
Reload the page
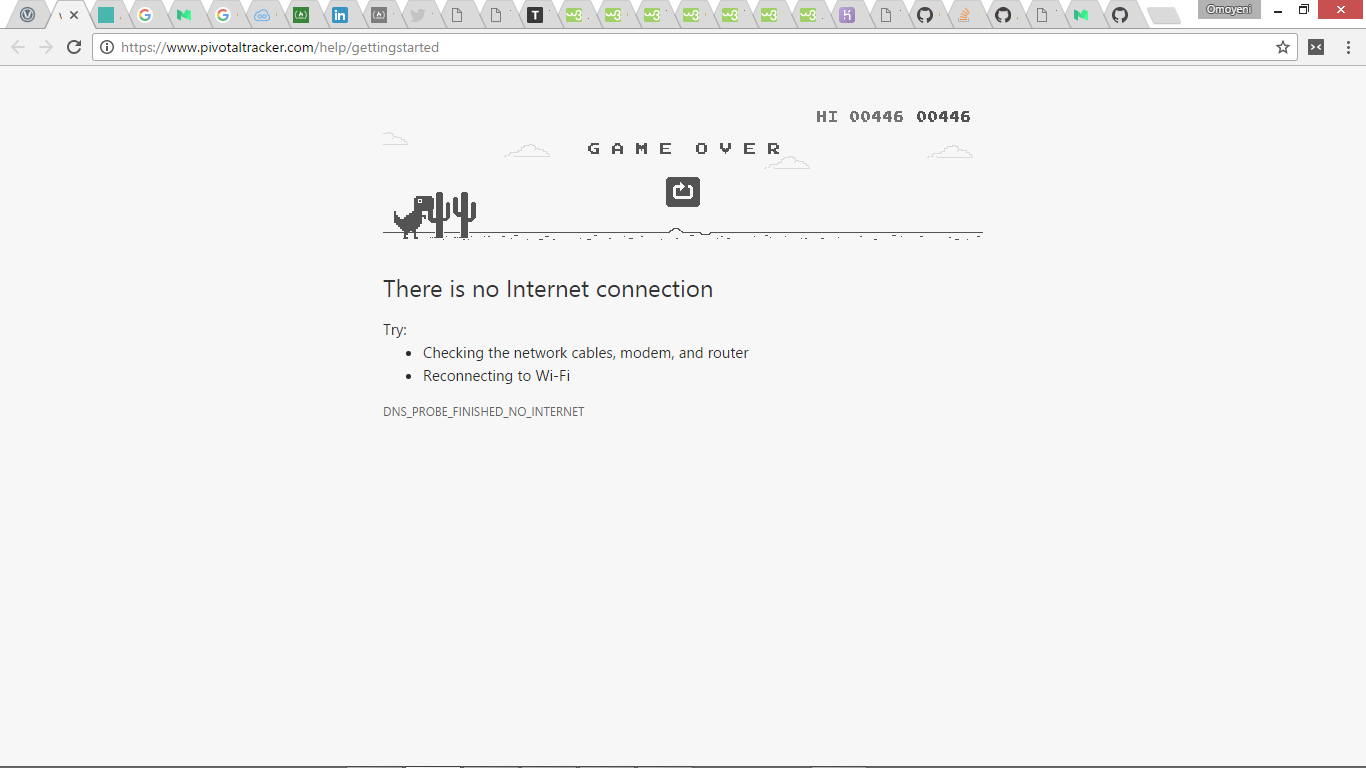coord(74,47)
